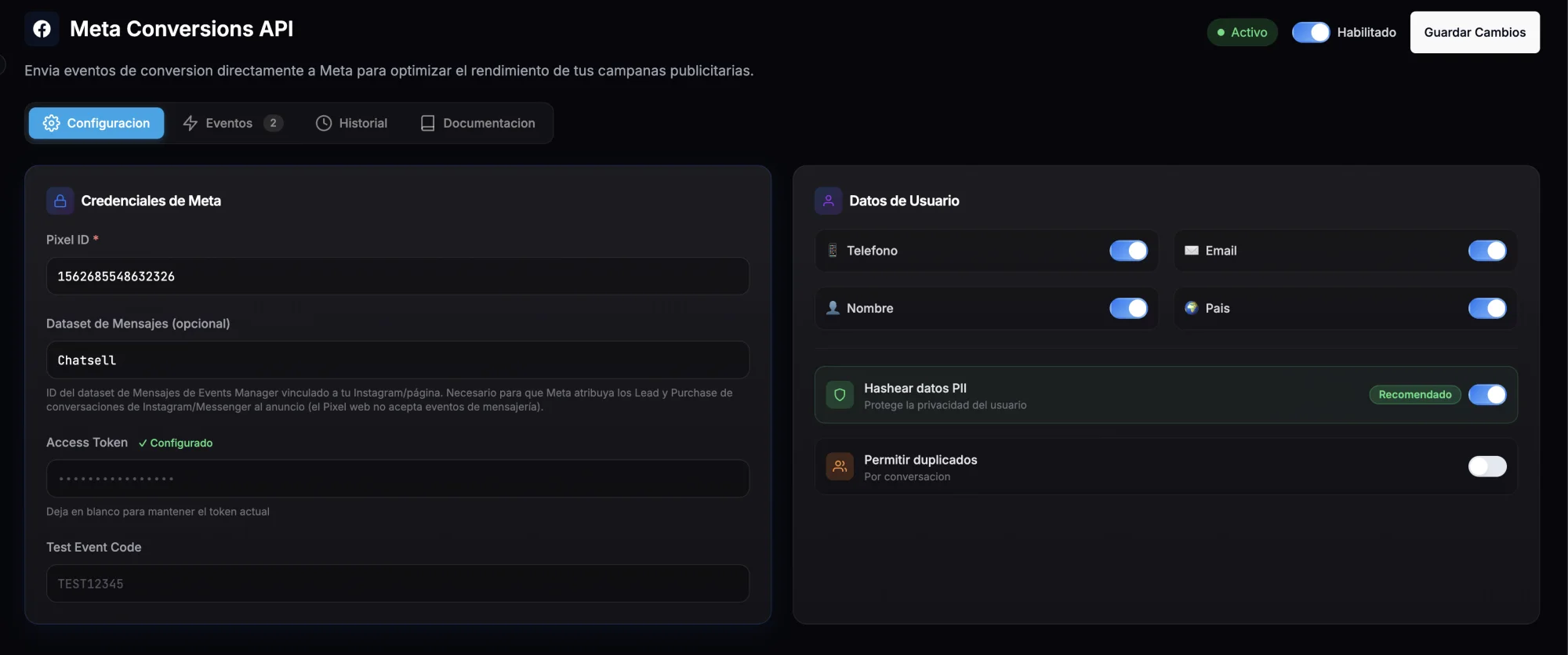Click the shield icon beside Hashear datos PII

point(840,395)
